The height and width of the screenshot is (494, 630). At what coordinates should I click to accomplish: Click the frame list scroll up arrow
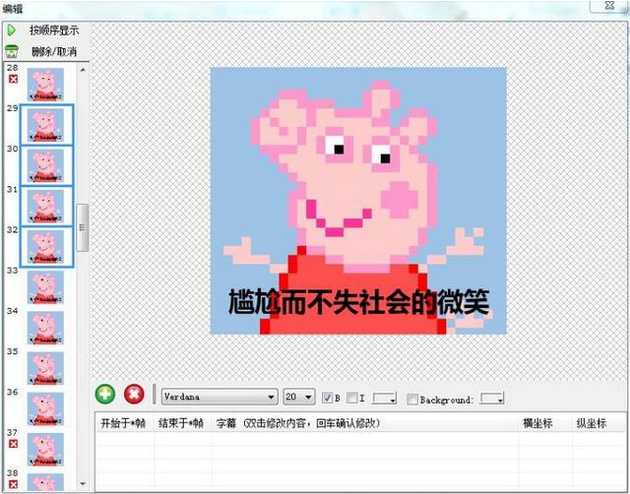tap(83, 69)
